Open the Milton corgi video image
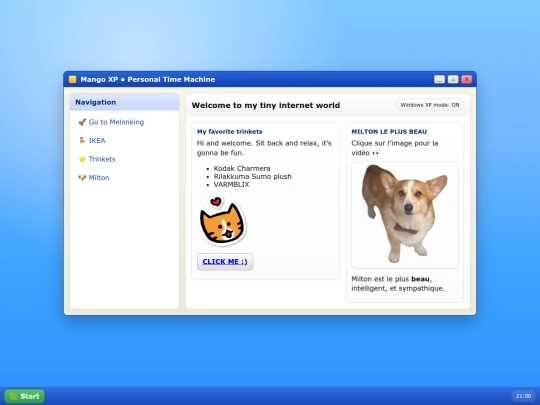The width and height of the screenshot is (540, 405). (405, 215)
